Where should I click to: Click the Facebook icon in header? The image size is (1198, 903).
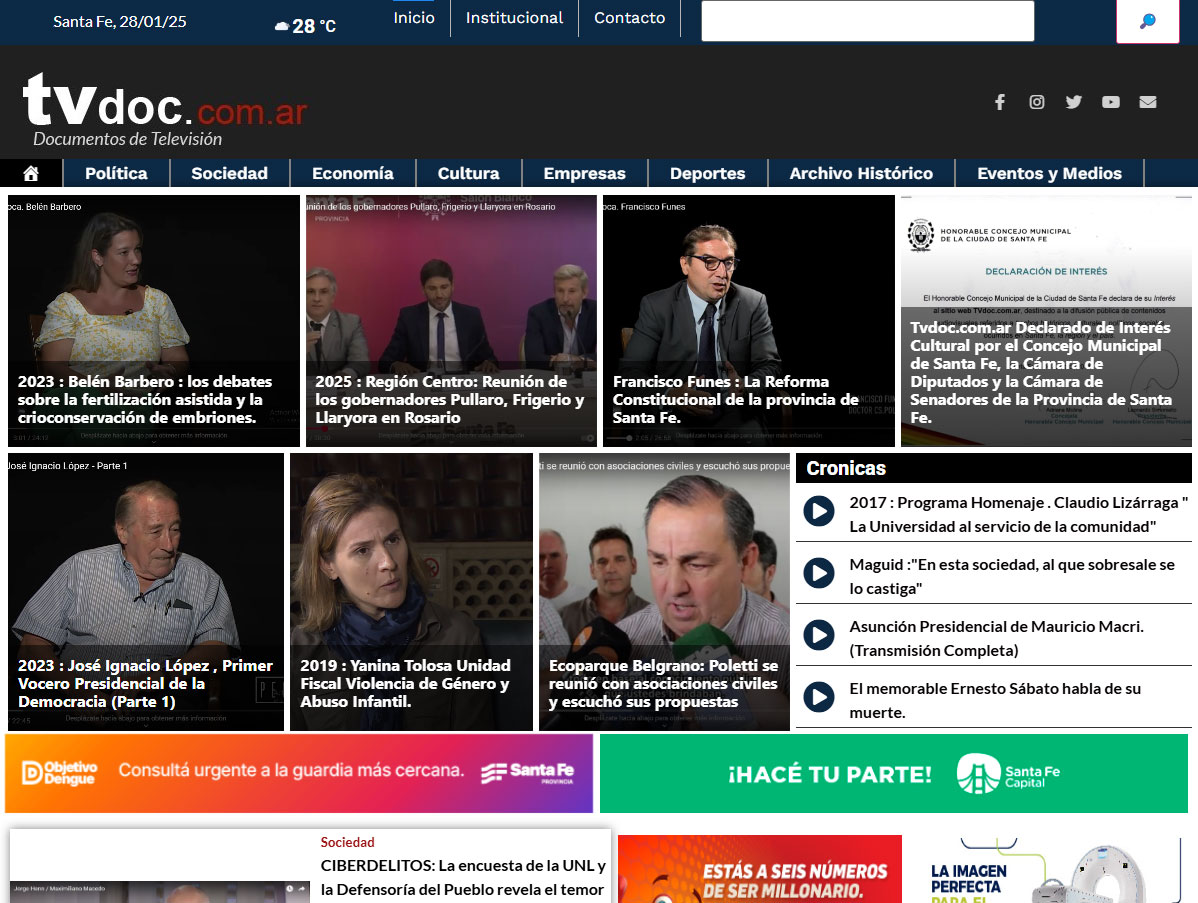[x=999, y=102]
